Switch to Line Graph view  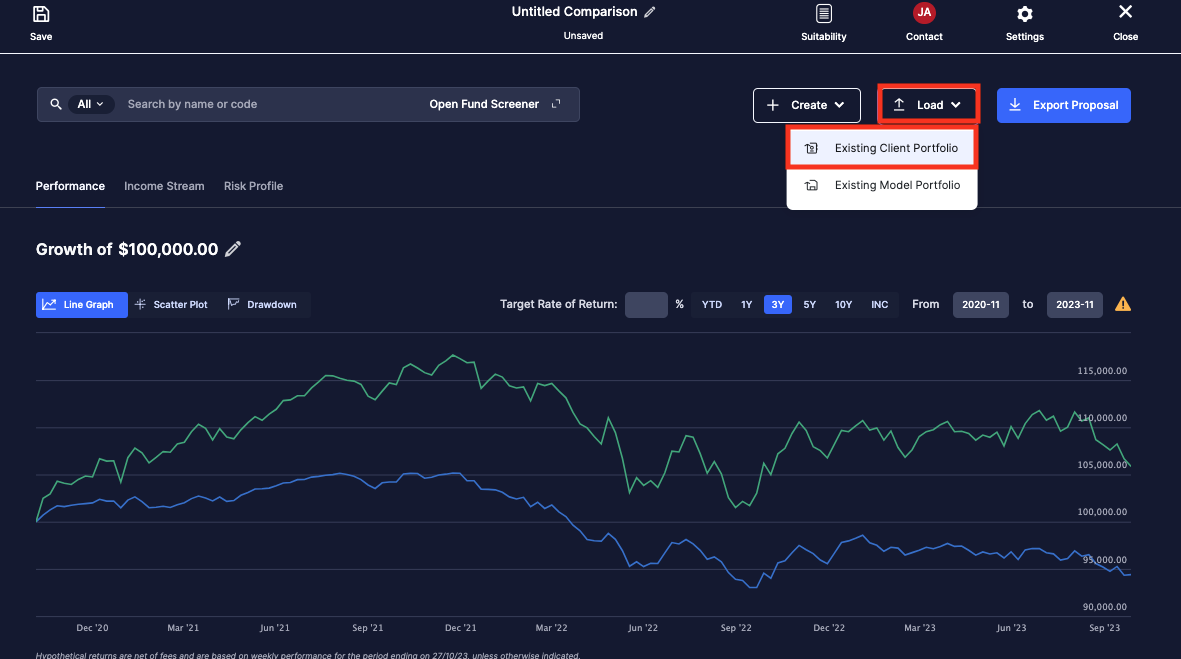click(x=82, y=304)
